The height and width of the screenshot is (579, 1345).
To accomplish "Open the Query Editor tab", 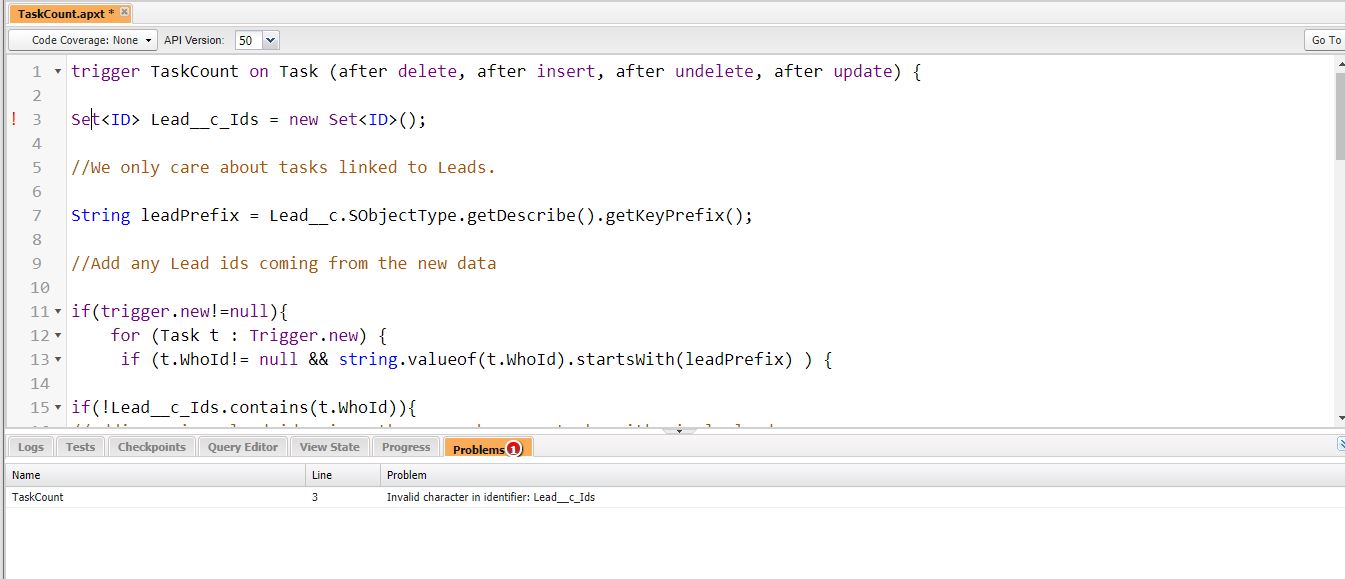I will (242, 447).
